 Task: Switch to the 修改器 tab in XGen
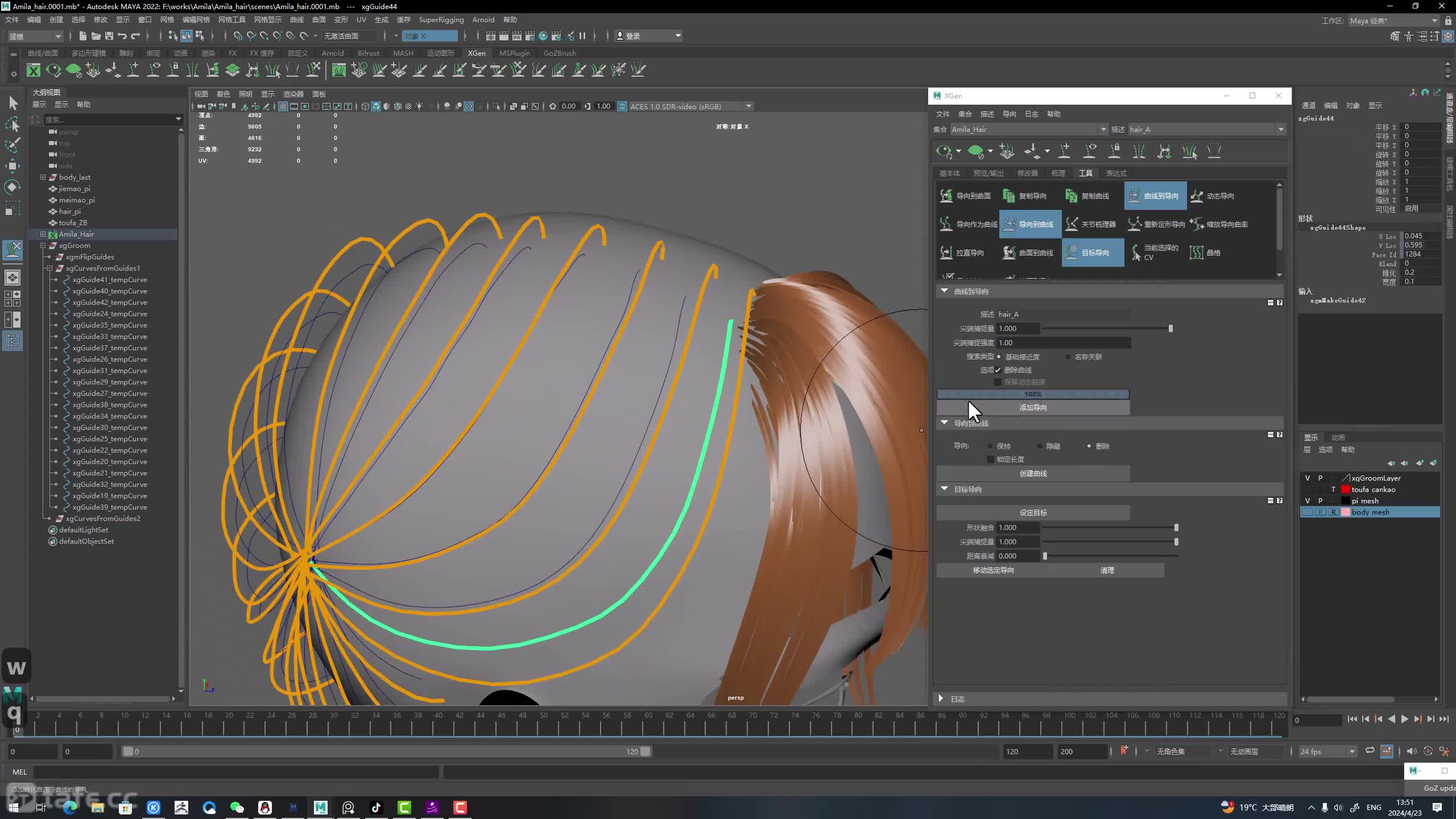point(1027,173)
